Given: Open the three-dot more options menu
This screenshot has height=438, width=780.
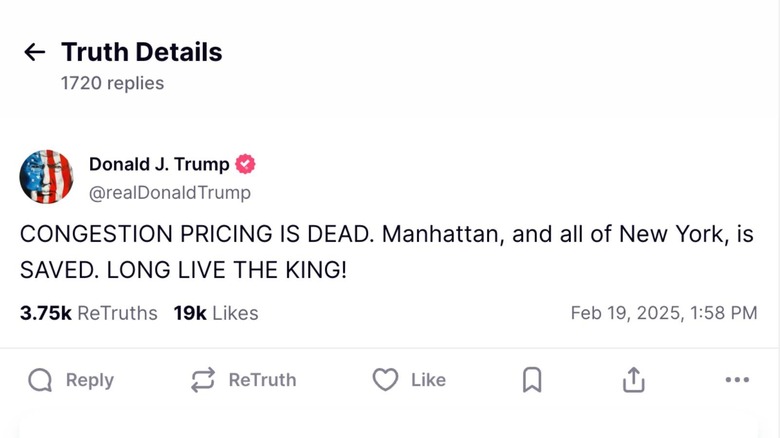Looking at the screenshot, I should [737, 380].
